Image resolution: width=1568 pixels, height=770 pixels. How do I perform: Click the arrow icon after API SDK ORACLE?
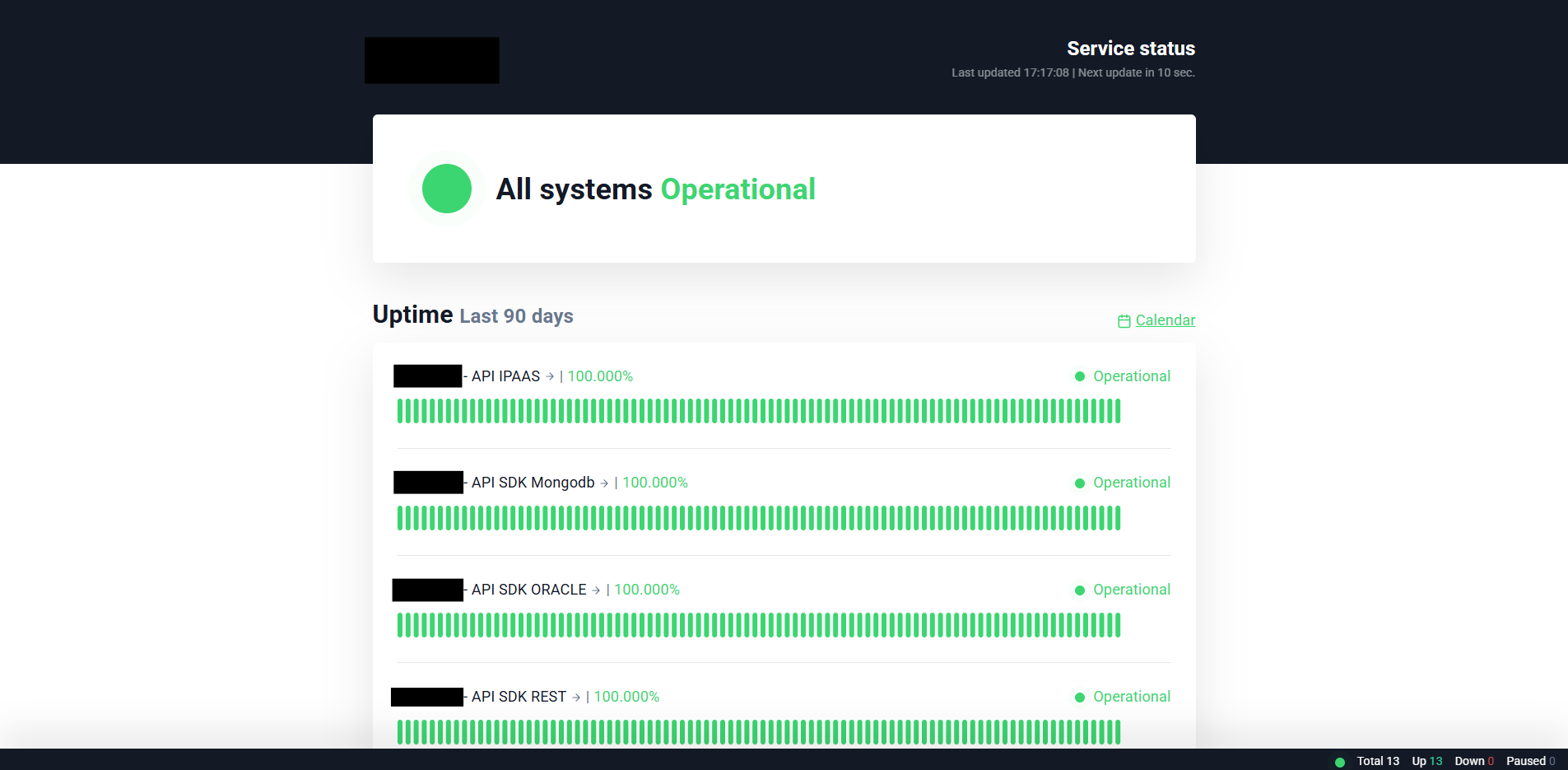(x=596, y=590)
